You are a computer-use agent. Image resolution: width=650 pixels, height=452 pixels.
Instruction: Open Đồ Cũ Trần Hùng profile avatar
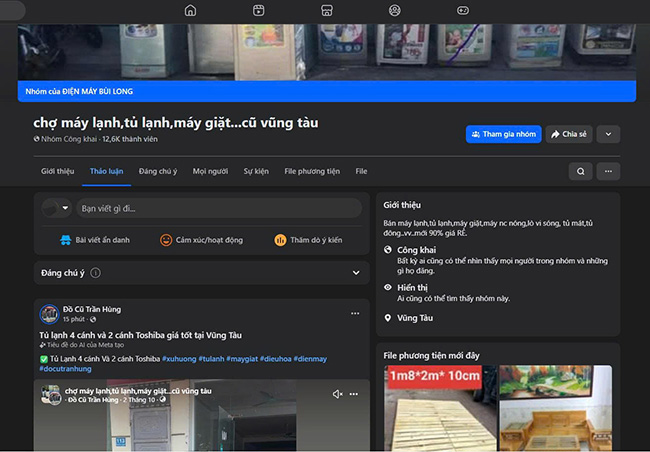[49, 314]
